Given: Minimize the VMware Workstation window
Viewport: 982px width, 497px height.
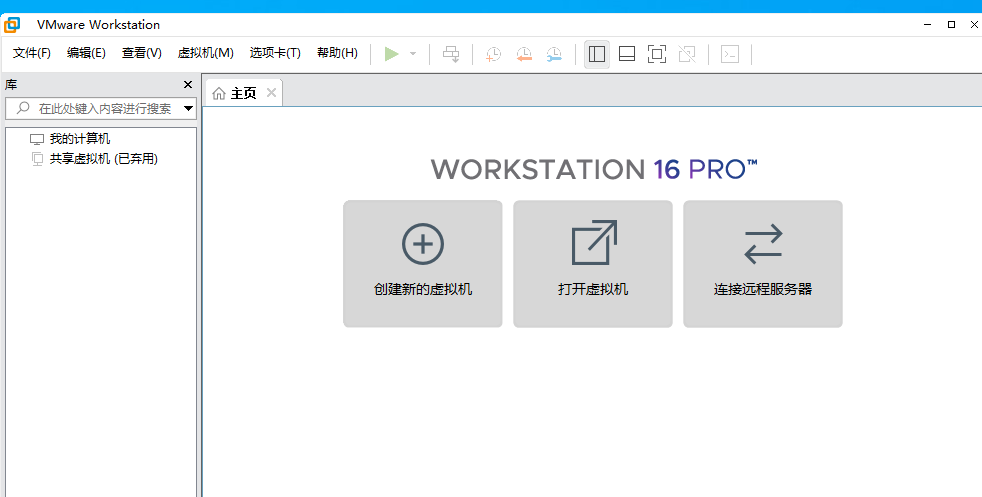Looking at the screenshot, I should pyautogui.click(x=928, y=24).
